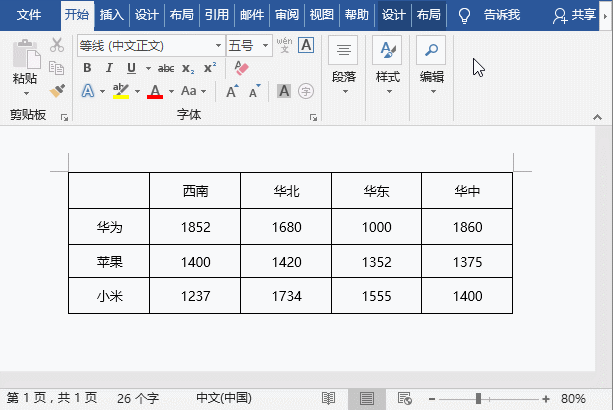Click the Subscript x₂ icon
This screenshot has width=613, height=410.
[x=188, y=68]
